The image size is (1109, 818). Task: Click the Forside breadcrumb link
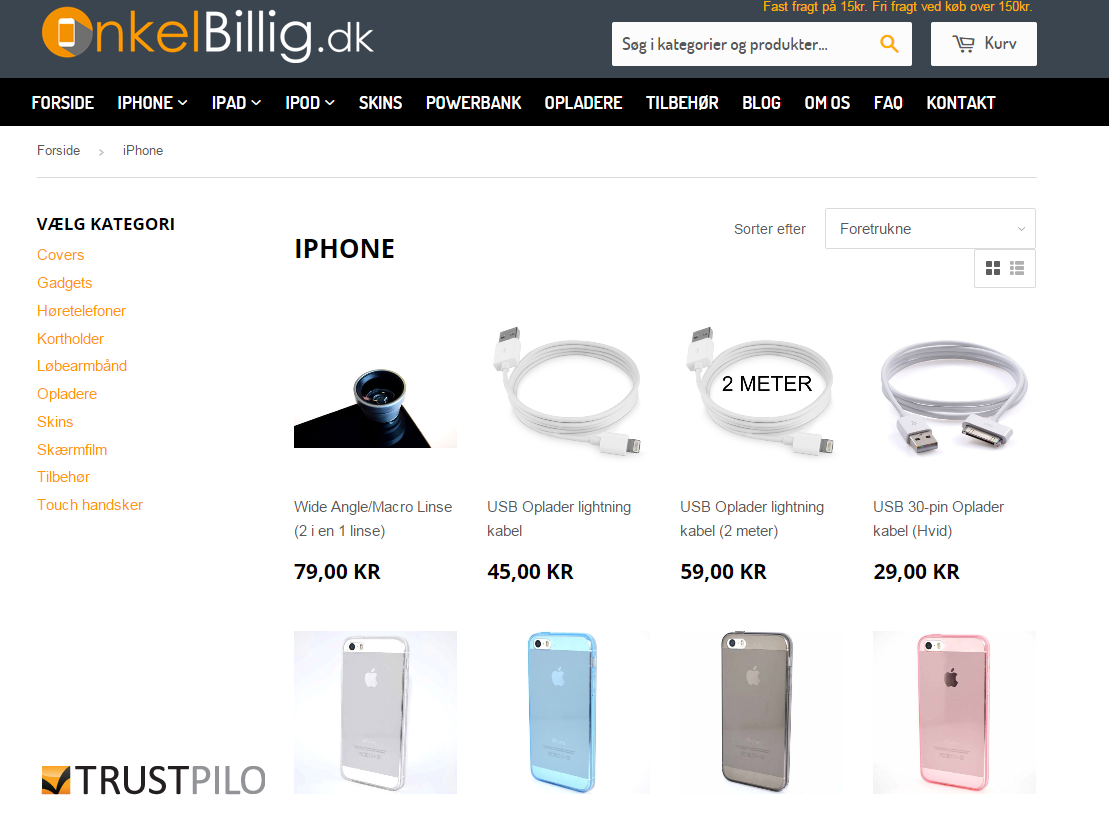click(59, 151)
